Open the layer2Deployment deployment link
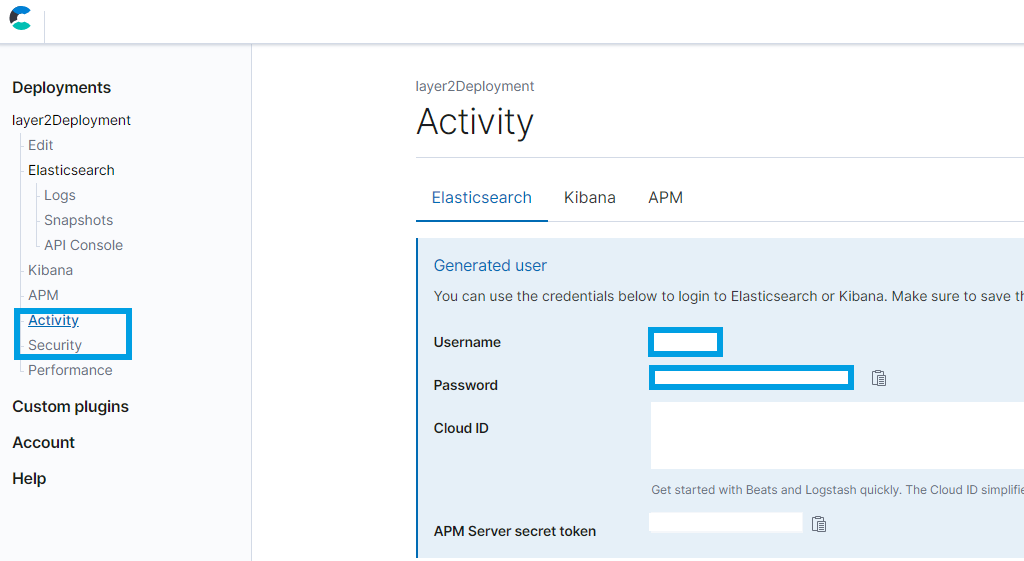This screenshot has width=1024, height=561. click(71, 120)
